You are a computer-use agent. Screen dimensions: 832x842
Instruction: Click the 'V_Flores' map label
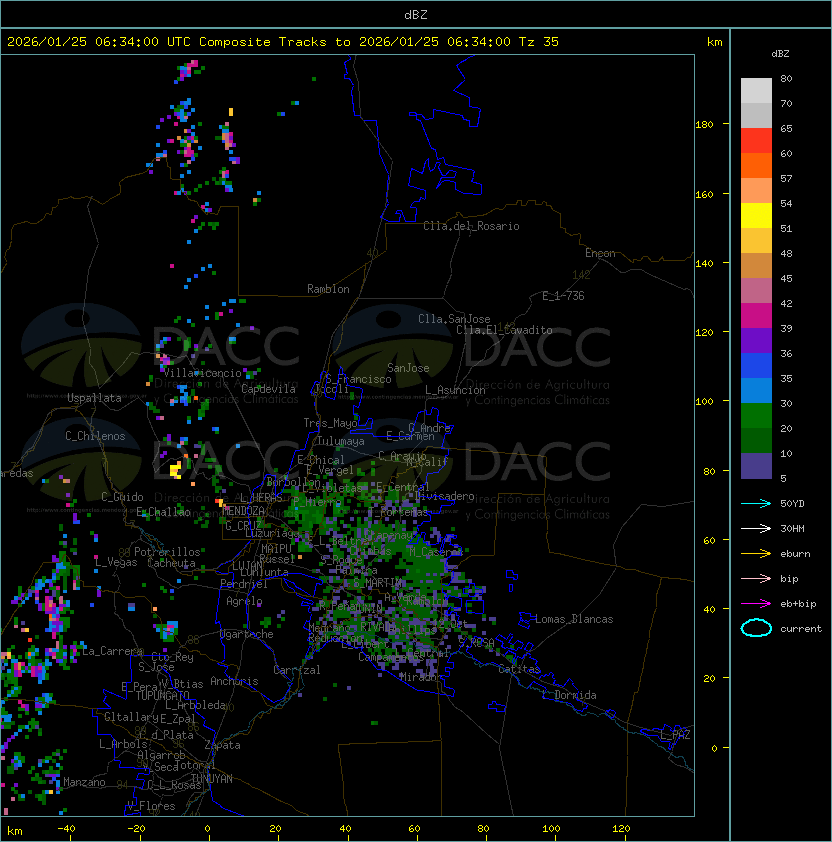tap(151, 806)
